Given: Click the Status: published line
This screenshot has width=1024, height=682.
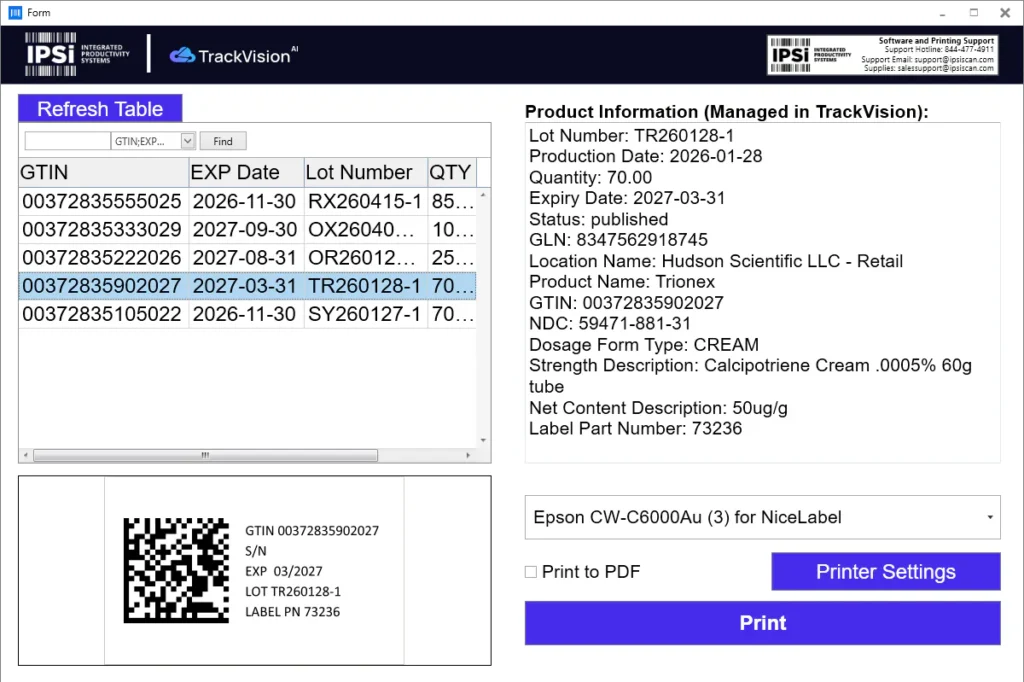Looking at the screenshot, I should (x=599, y=219).
